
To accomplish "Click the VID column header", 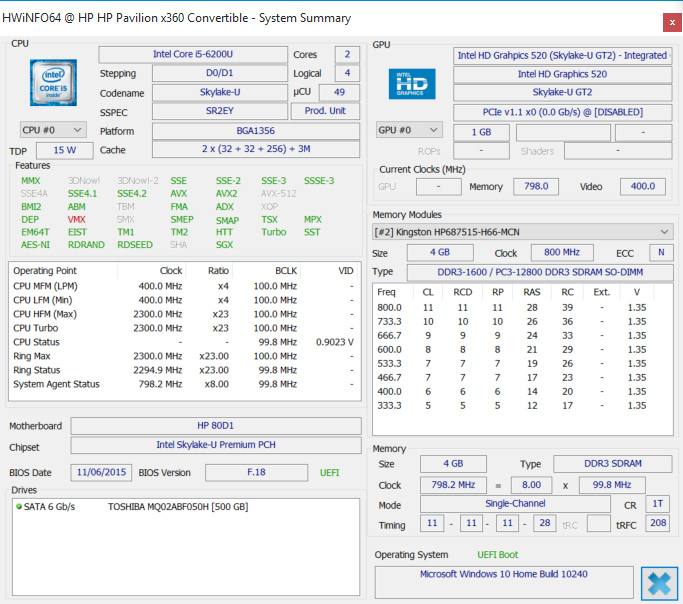I will coord(346,271).
